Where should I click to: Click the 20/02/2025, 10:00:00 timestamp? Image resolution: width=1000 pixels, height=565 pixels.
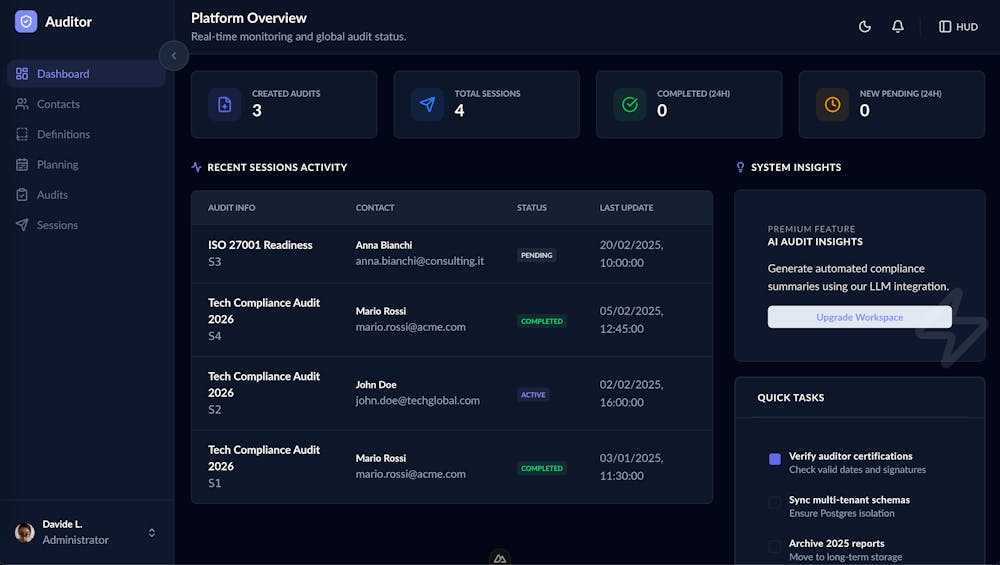point(631,254)
